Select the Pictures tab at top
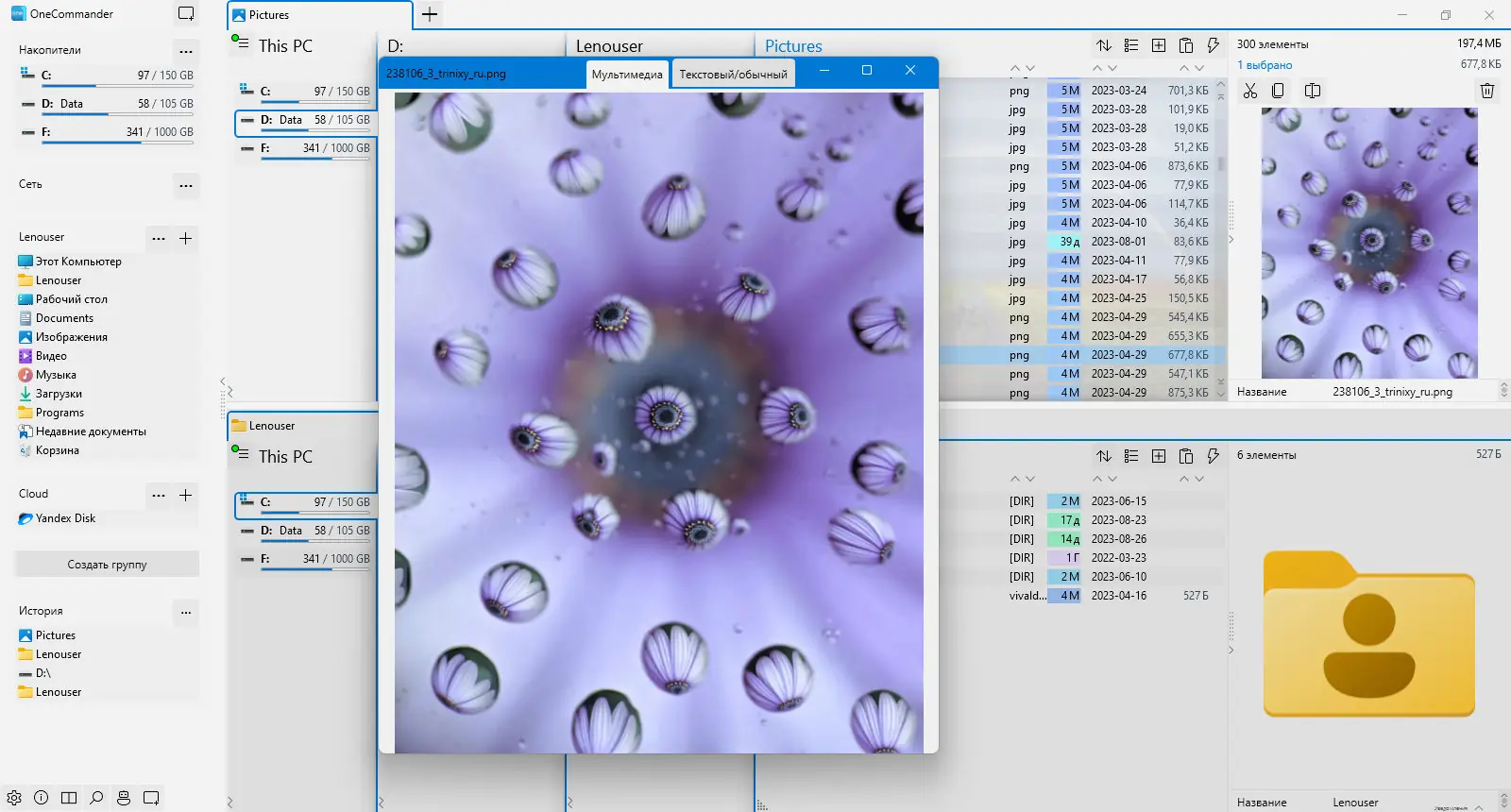1511x812 pixels. coord(320,15)
